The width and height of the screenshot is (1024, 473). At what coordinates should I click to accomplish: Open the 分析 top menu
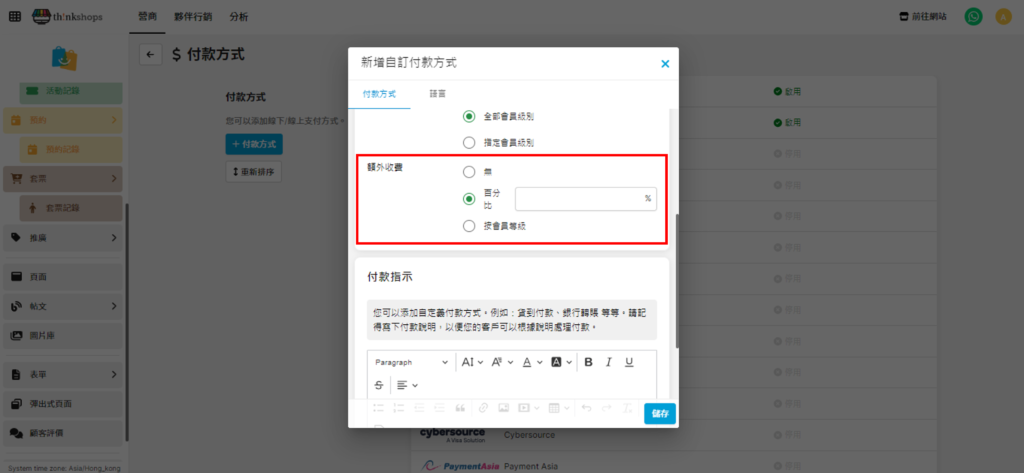point(239,17)
